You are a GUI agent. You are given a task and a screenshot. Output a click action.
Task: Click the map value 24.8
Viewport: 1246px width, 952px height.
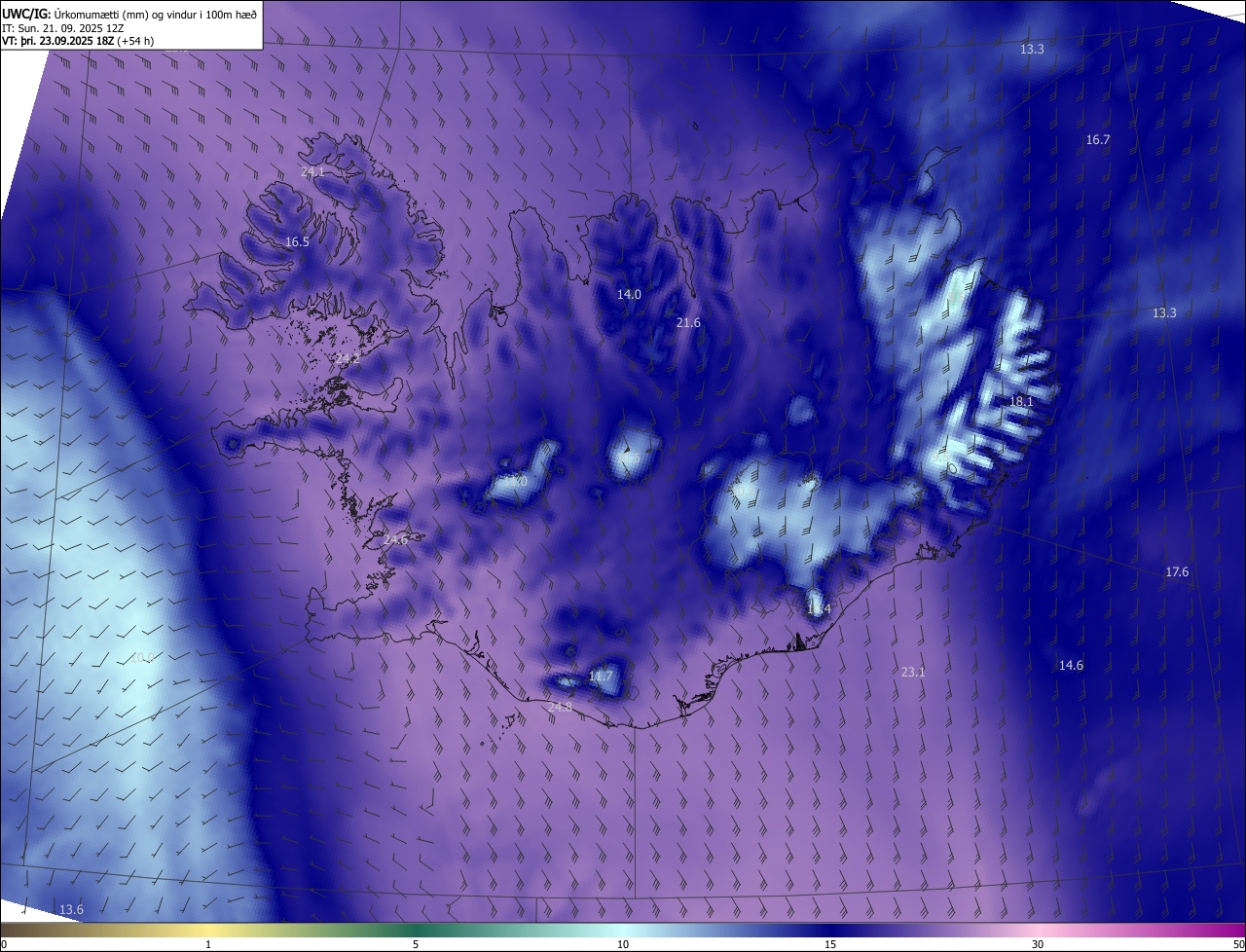point(560,707)
